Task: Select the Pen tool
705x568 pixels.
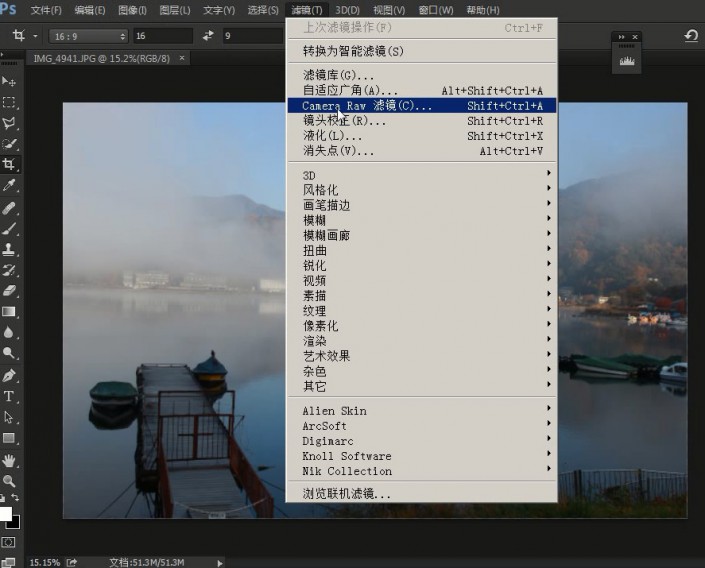Action: pyautogui.click(x=9, y=375)
